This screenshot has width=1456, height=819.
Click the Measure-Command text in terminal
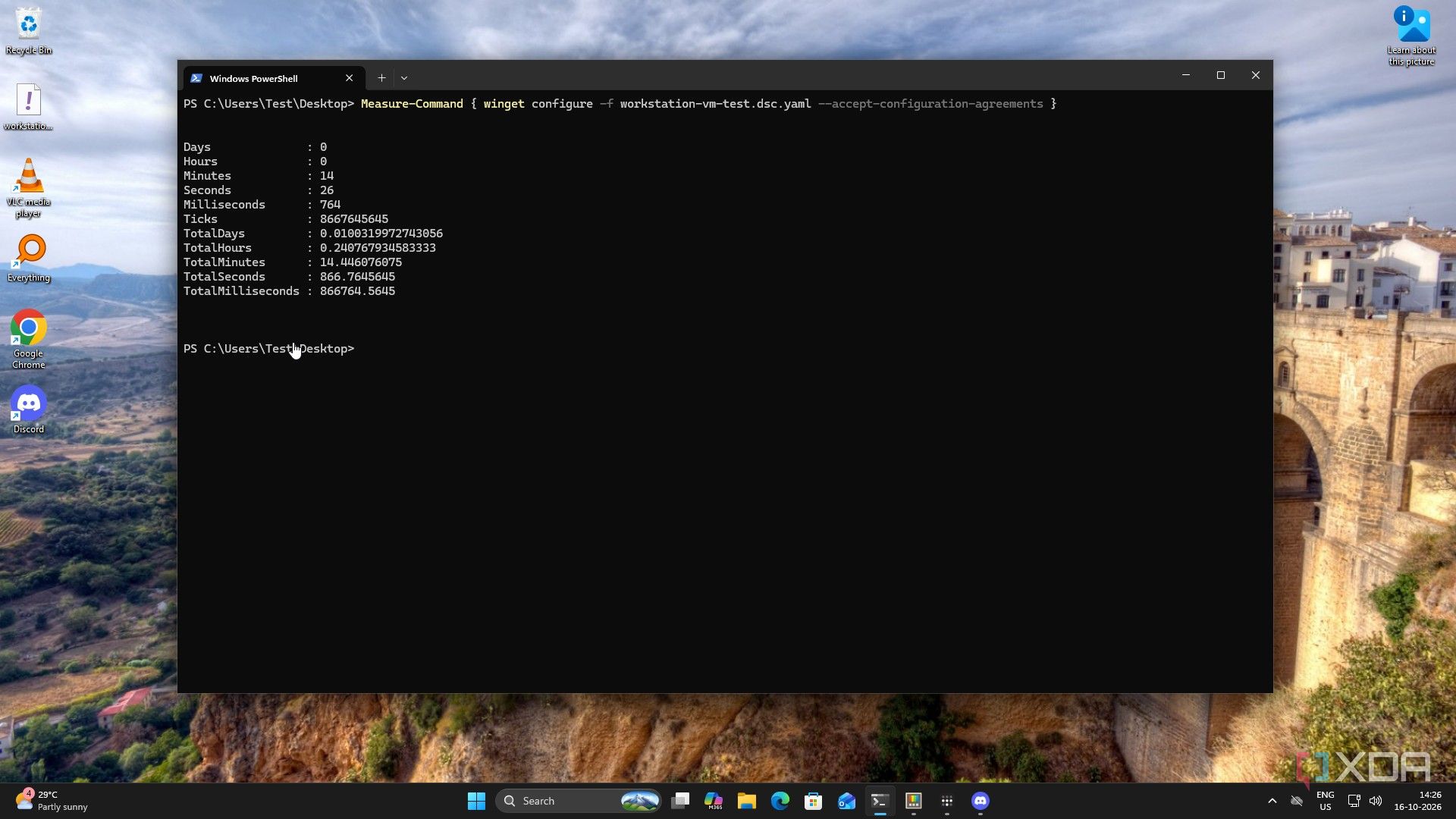coord(412,104)
